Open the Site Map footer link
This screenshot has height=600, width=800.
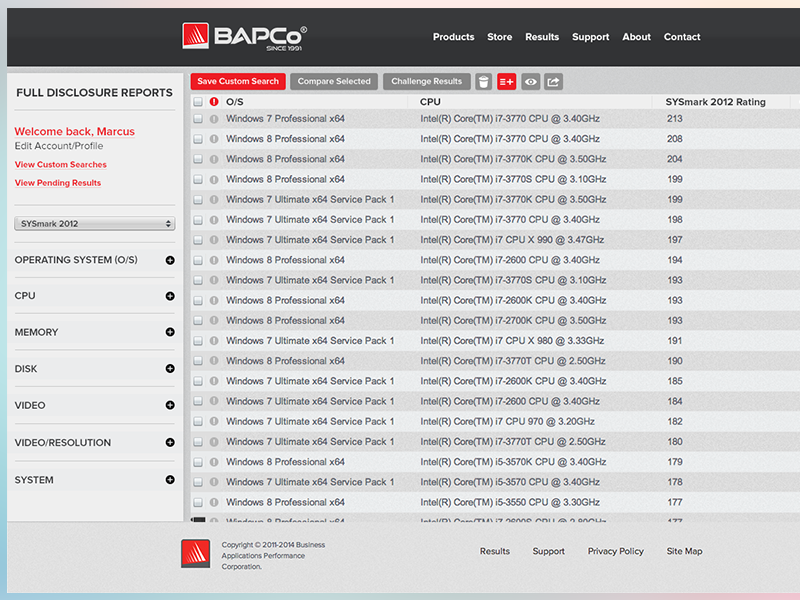[x=684, y=551]
